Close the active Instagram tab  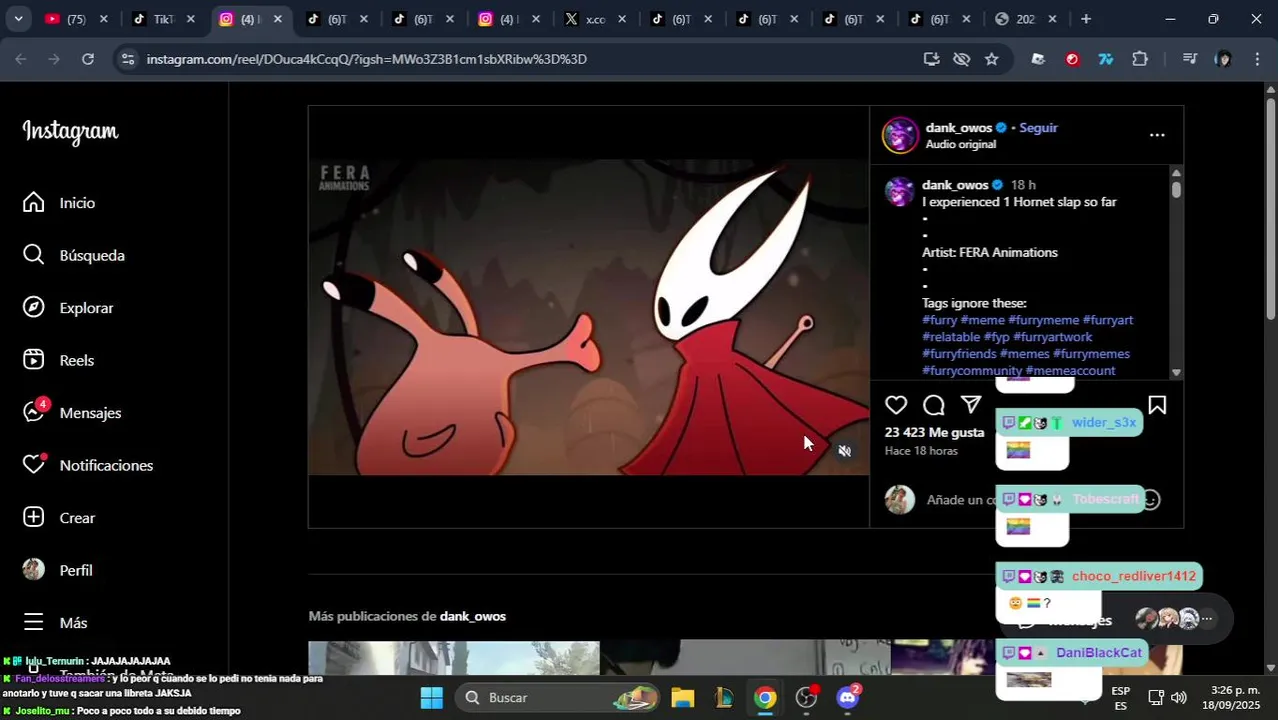click(277, 19)
